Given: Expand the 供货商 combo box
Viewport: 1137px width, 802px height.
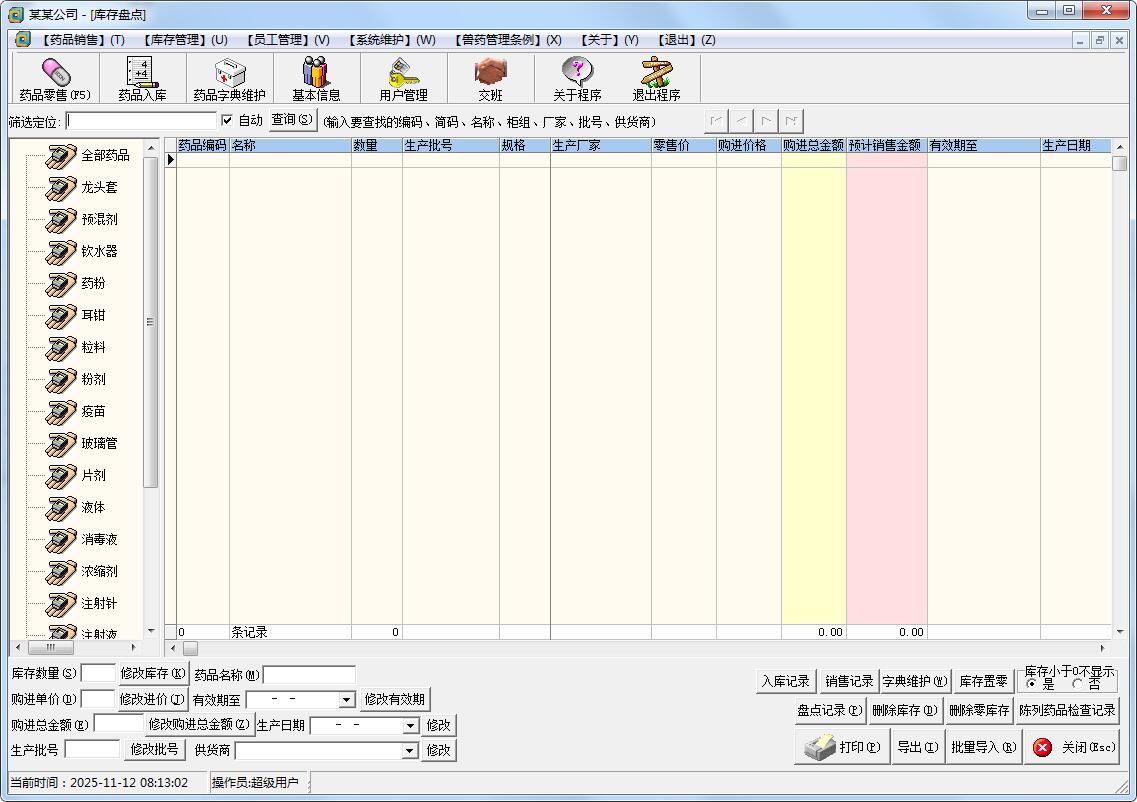Looking at the screenshot, I should point(409,751).
